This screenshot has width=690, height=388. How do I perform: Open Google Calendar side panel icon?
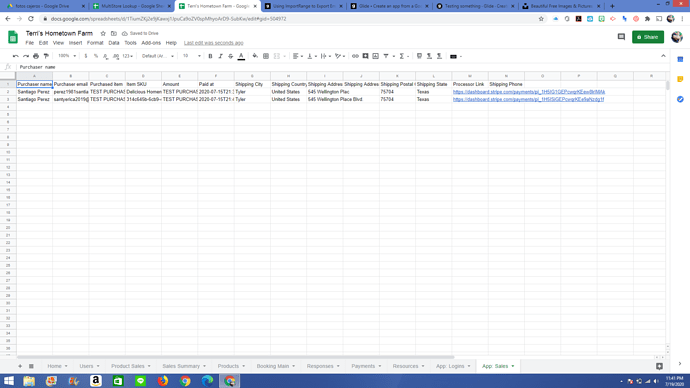tap(680, 59)
